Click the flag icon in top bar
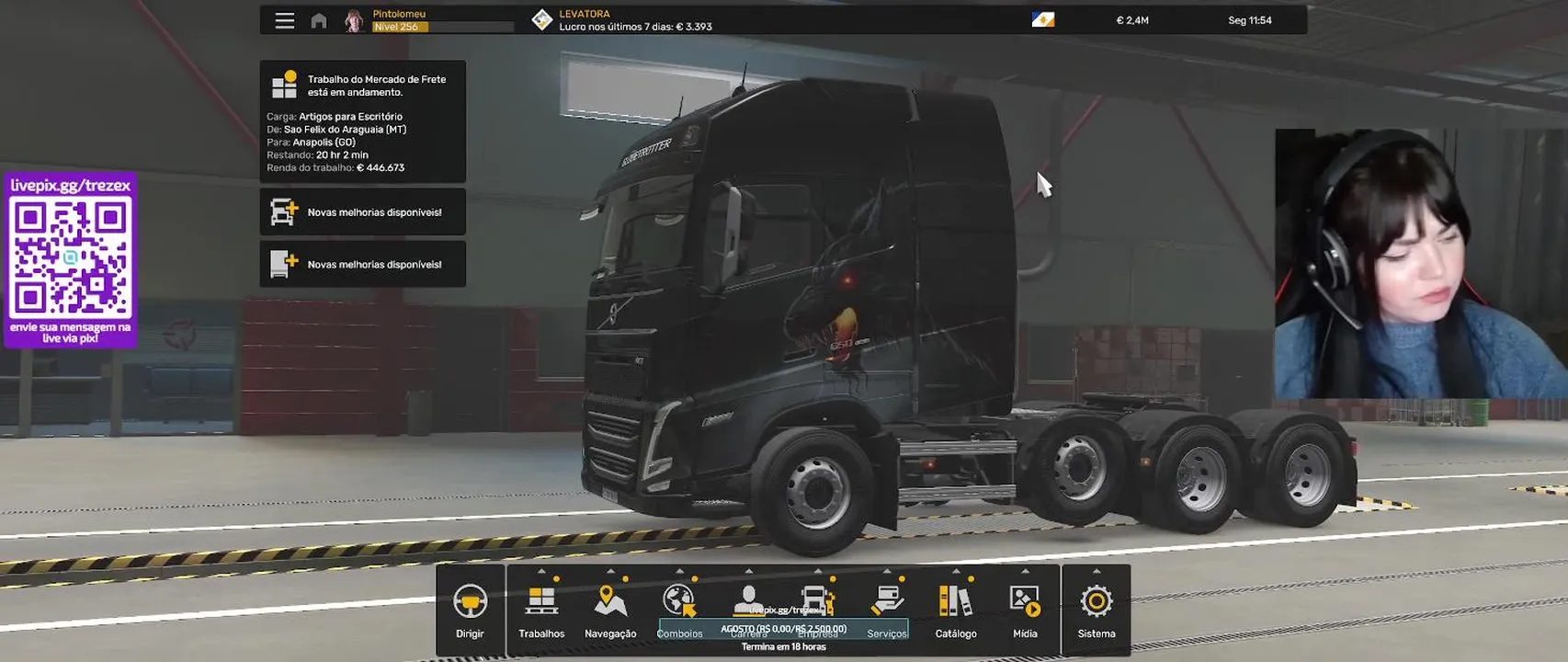The width and height of the screenshot is (1568, 662). 1043,19
